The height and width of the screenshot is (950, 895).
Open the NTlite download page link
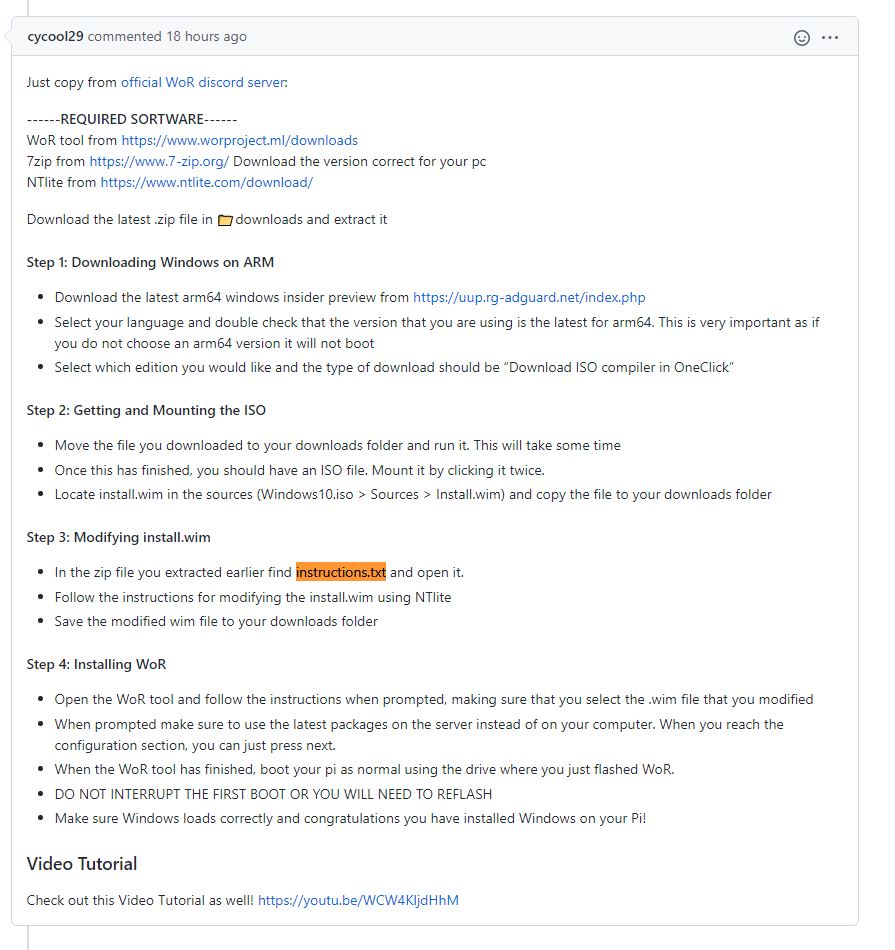(206, 182)
